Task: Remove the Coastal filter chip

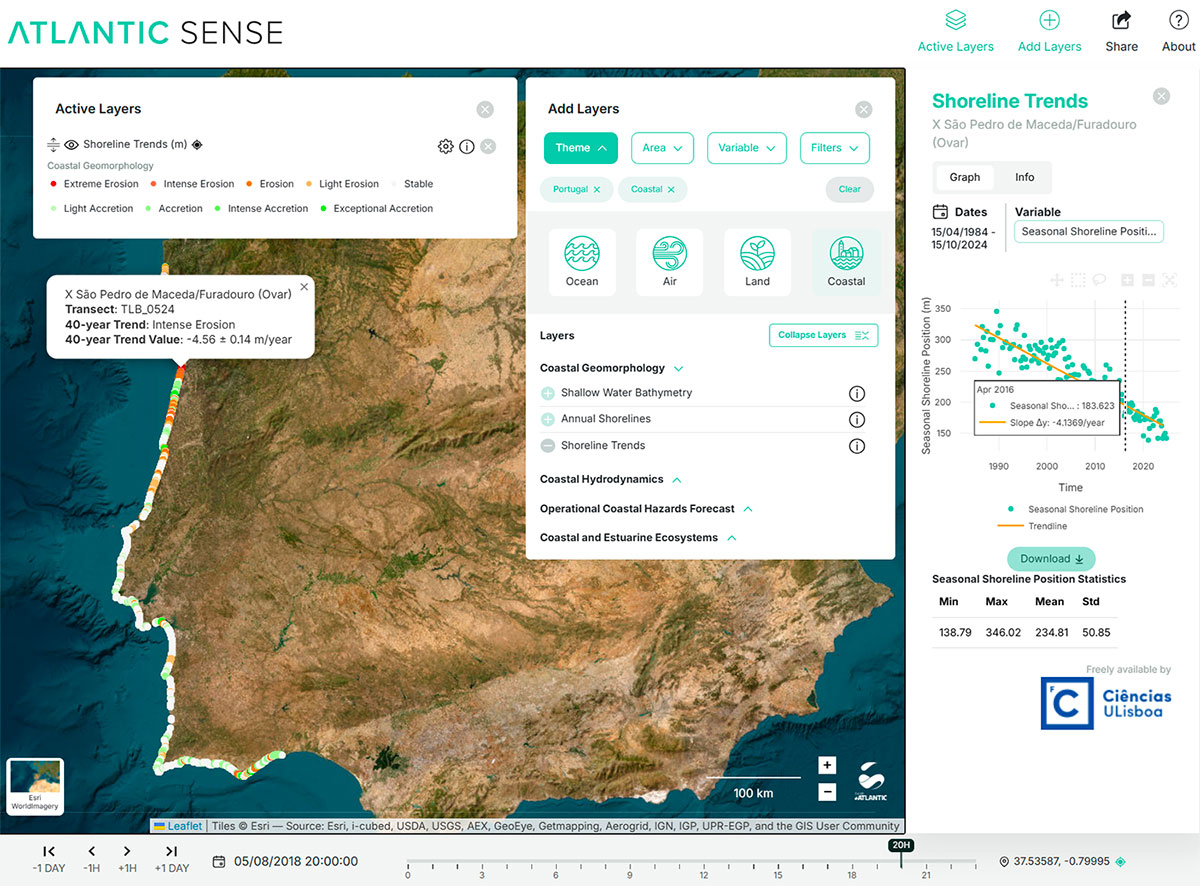Action: coord(671,189)
